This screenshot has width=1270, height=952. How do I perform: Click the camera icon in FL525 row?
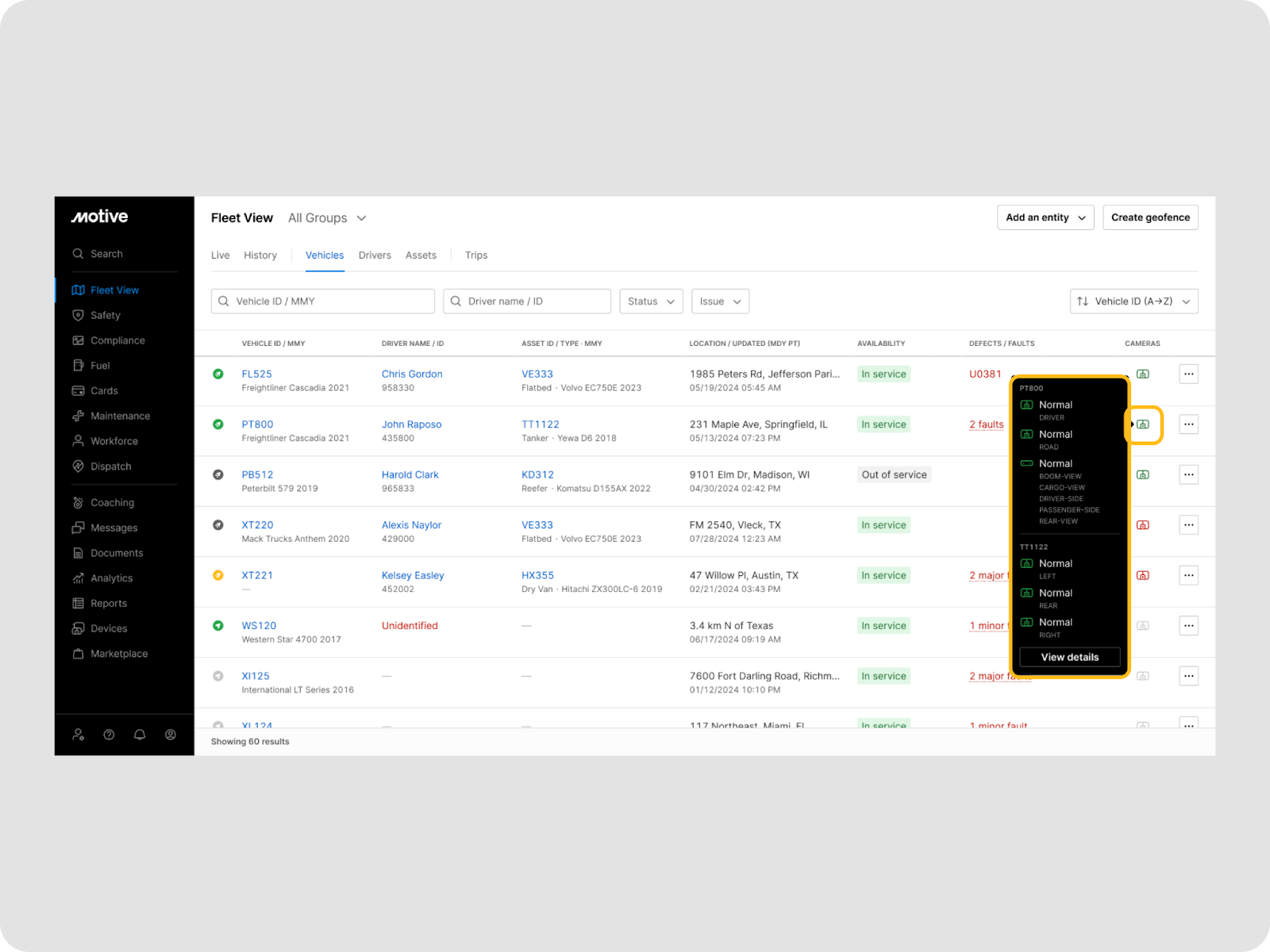1143,374
